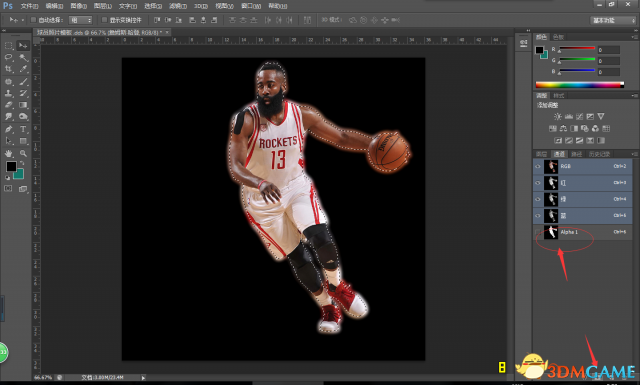This screenshot has height=385, width=640.
Task: Select the Move tool in the toolbox
Action: [x=23, y=45]
